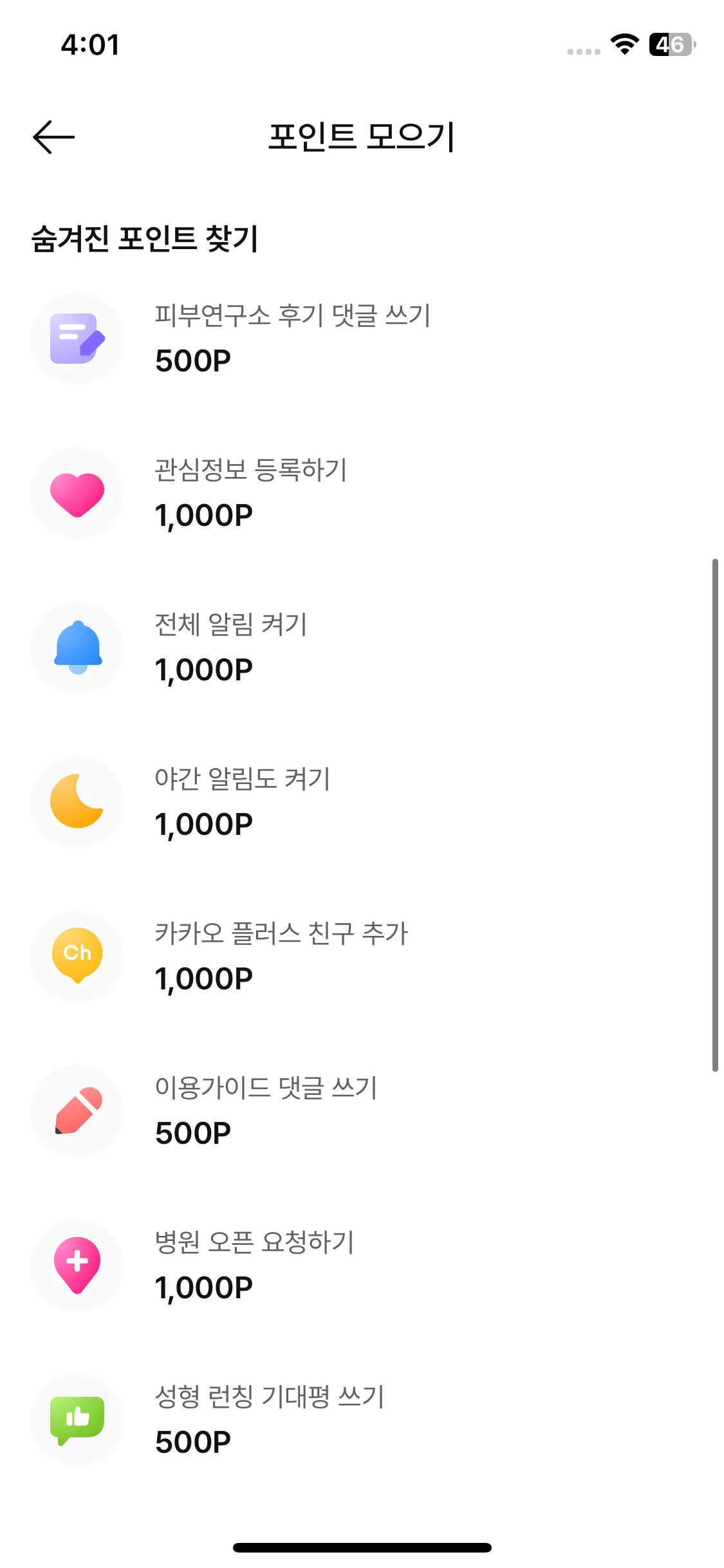Tap the pink heart icon
Viewport: 724px width, 1568px height.
click(x=77, y=493)
